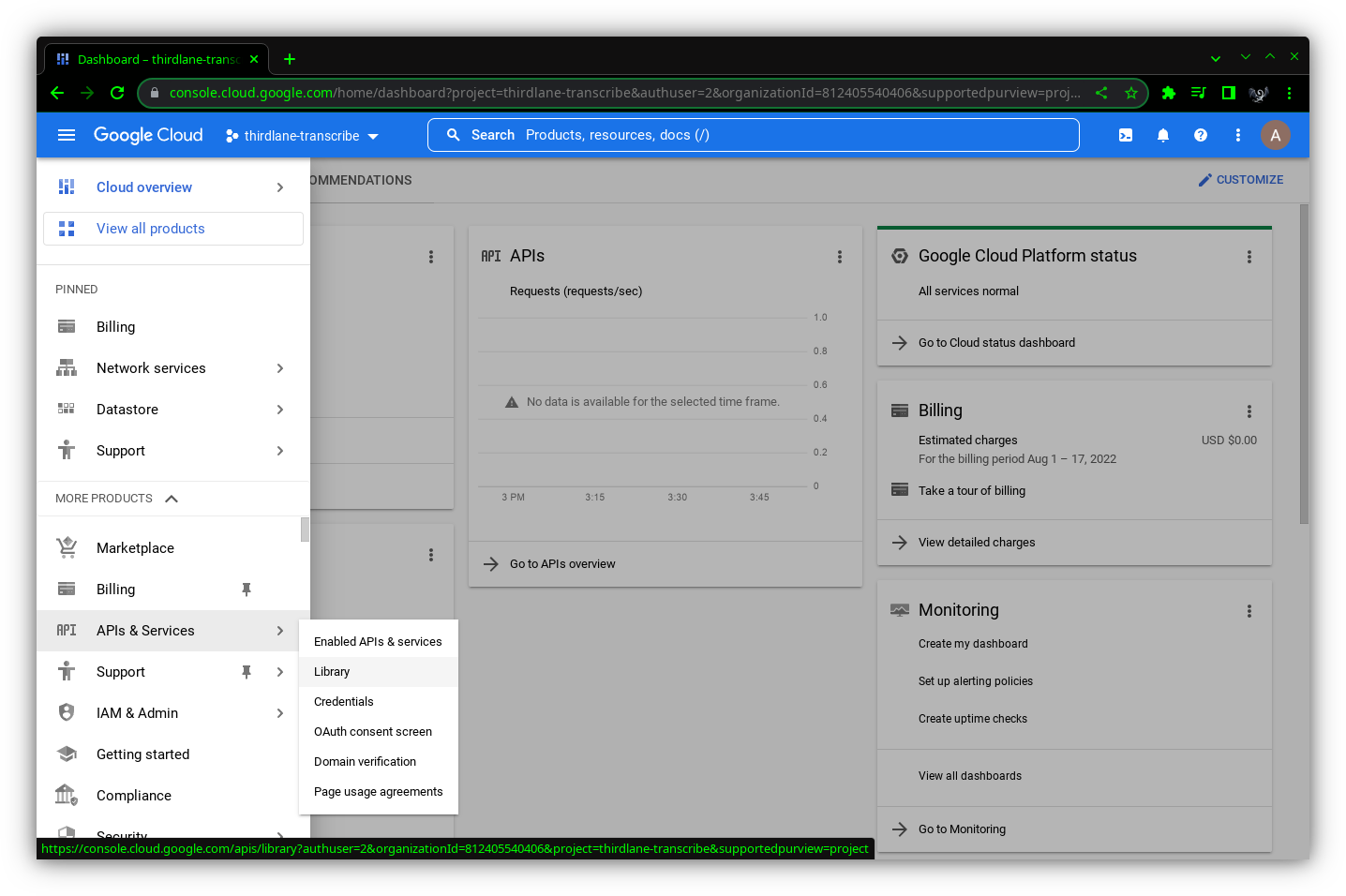Go back in browser history
Viewport: 1346px width, 896px height.
57,93
